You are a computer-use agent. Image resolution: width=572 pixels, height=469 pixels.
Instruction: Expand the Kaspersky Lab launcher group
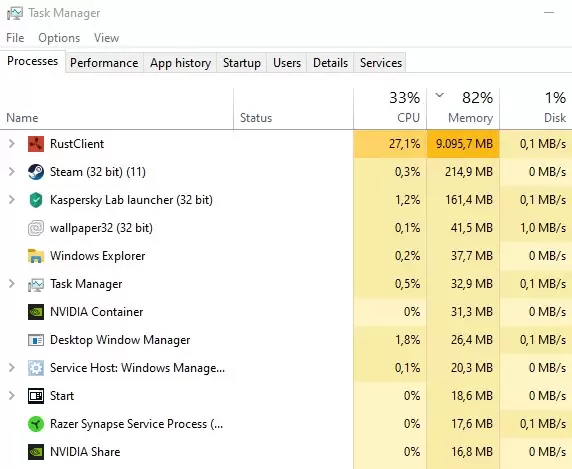12,199
